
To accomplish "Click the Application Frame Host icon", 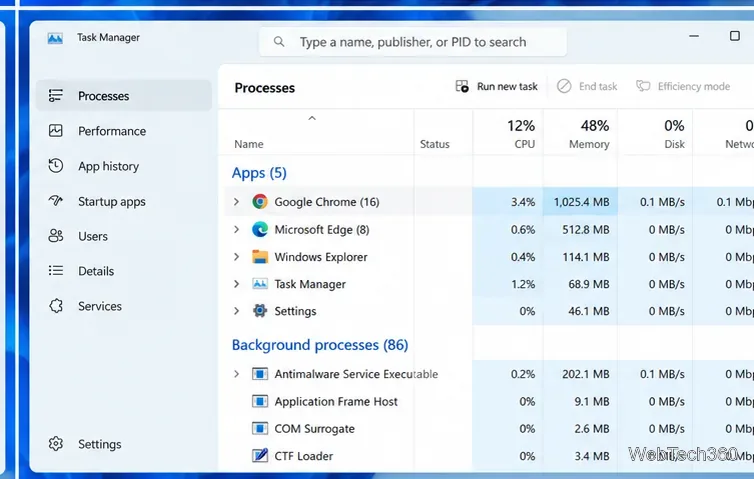I will pyautogui.click(x=260, y=401).
